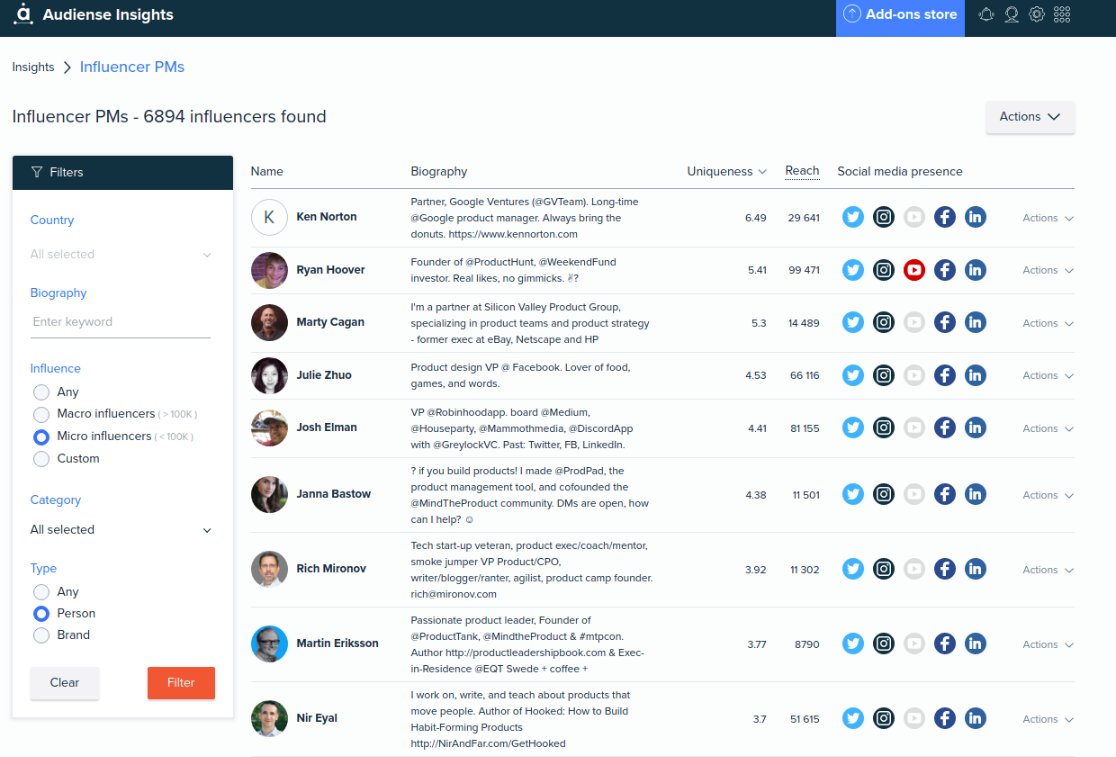Open the apps grid icon

[1062, 14]
